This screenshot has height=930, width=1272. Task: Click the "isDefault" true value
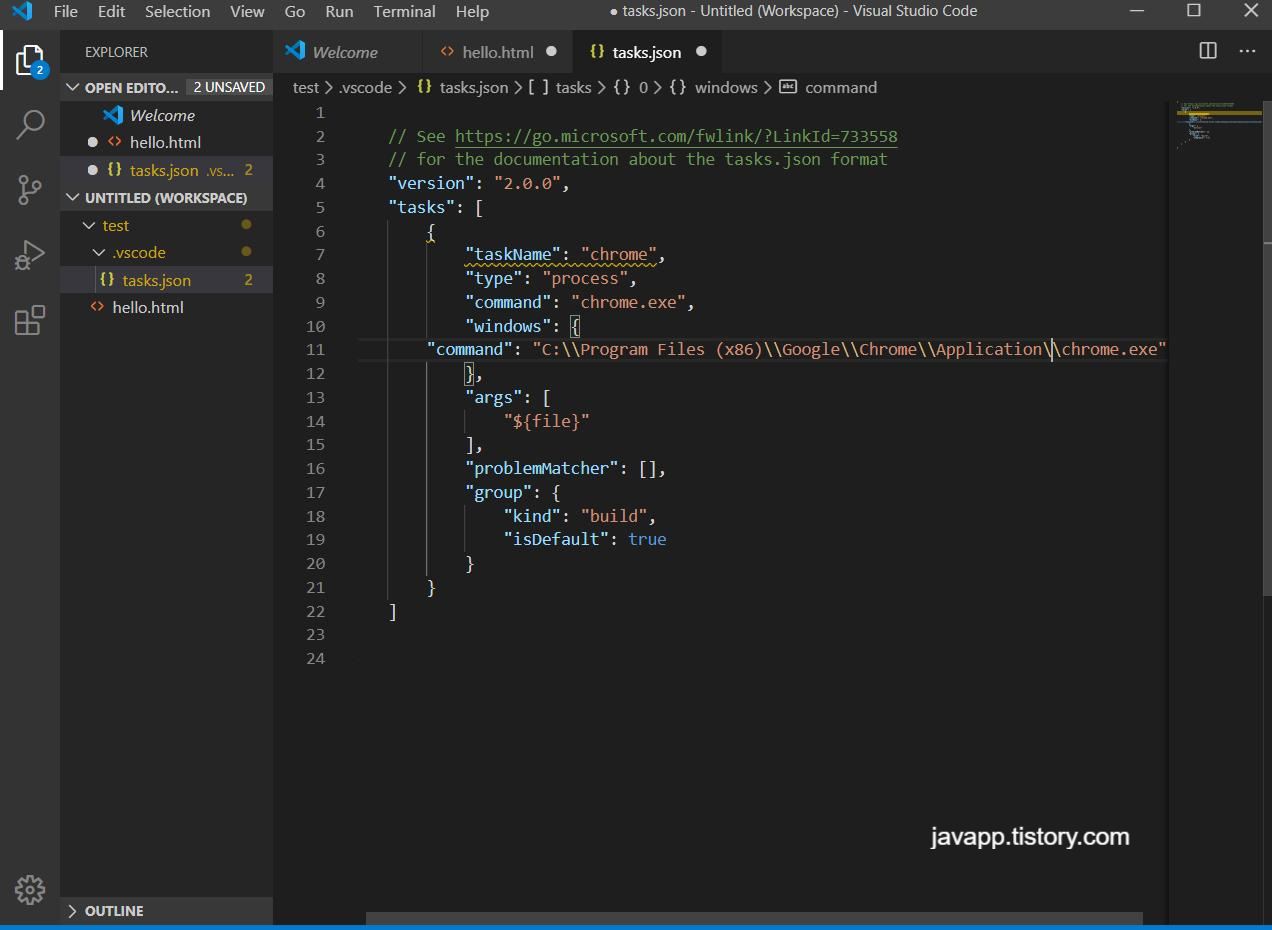coord(647,539)
